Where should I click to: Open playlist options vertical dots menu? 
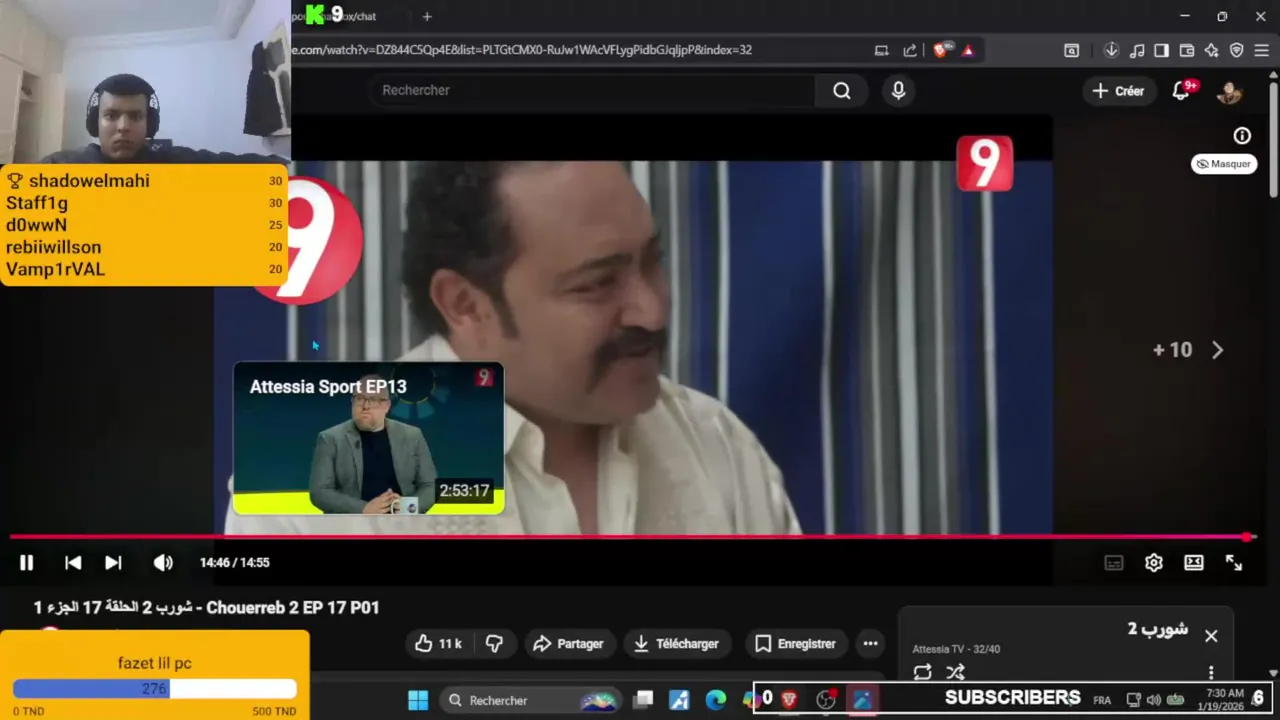(x=1211, y=673)
